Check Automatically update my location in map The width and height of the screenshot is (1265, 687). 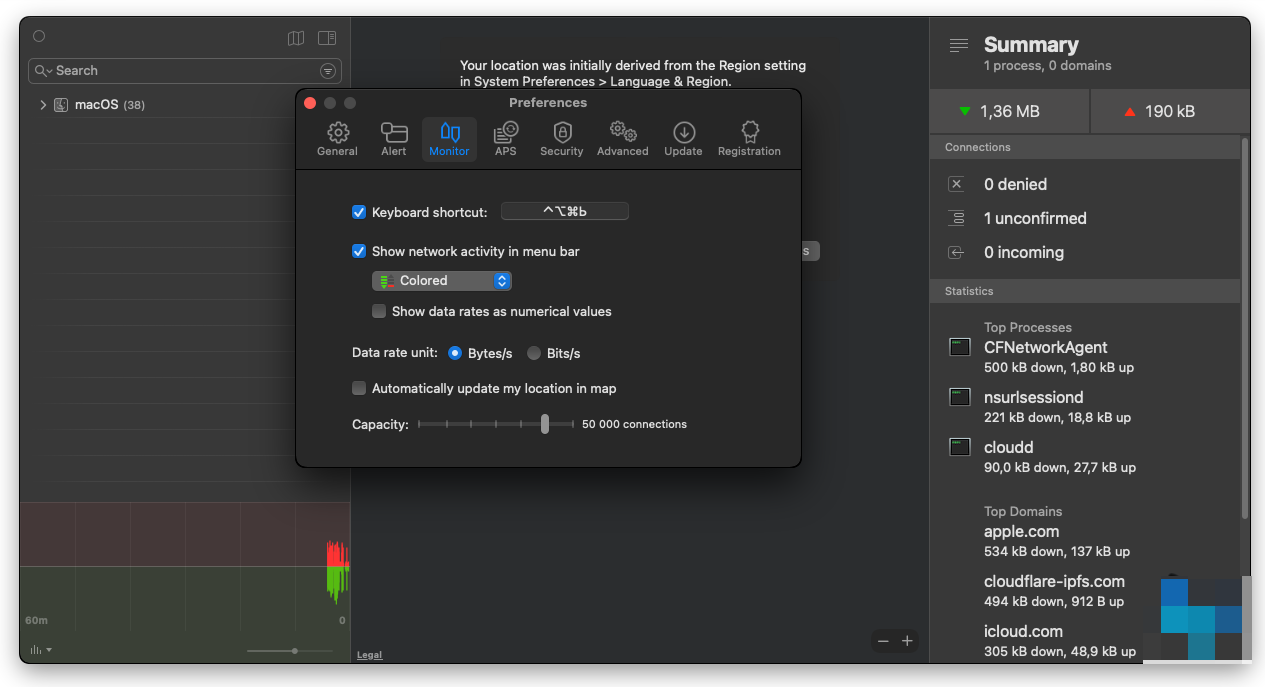(359, 388)
